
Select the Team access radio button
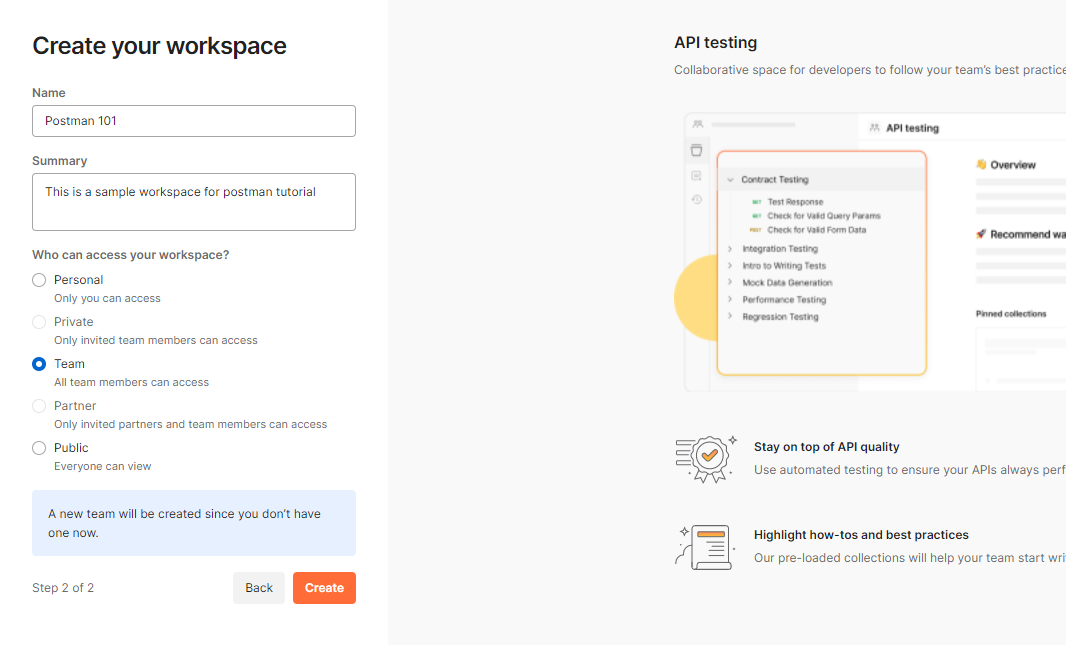click(x=39, y=364)
